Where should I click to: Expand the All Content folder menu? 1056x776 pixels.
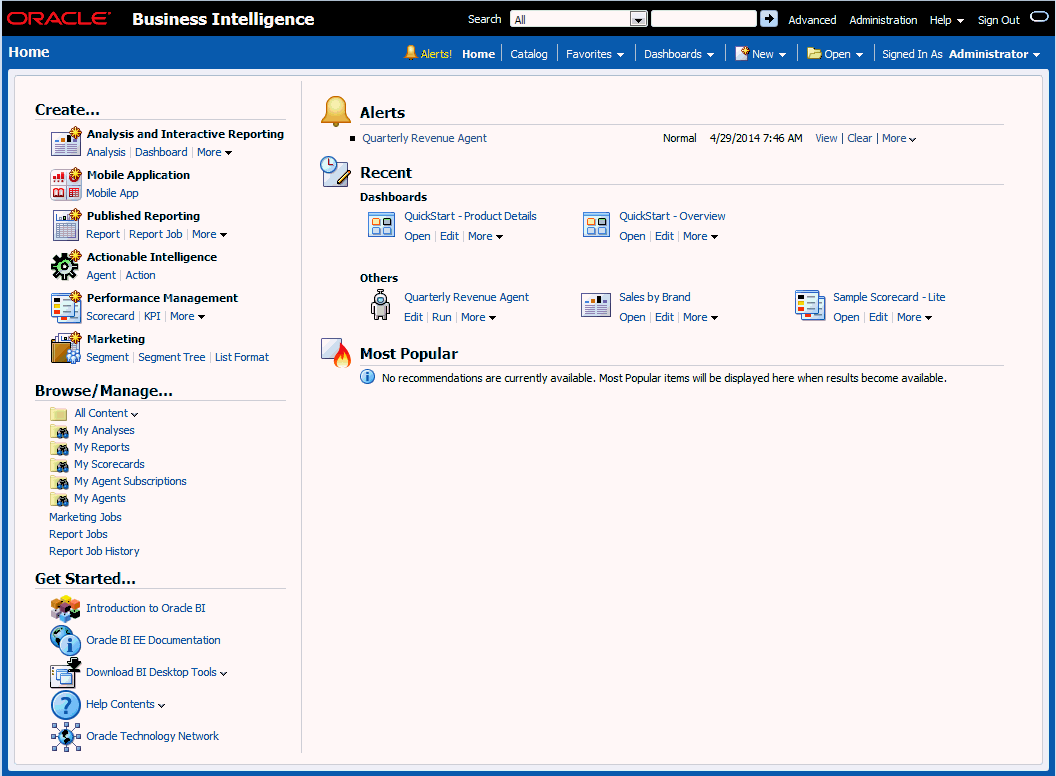point(106,413)
